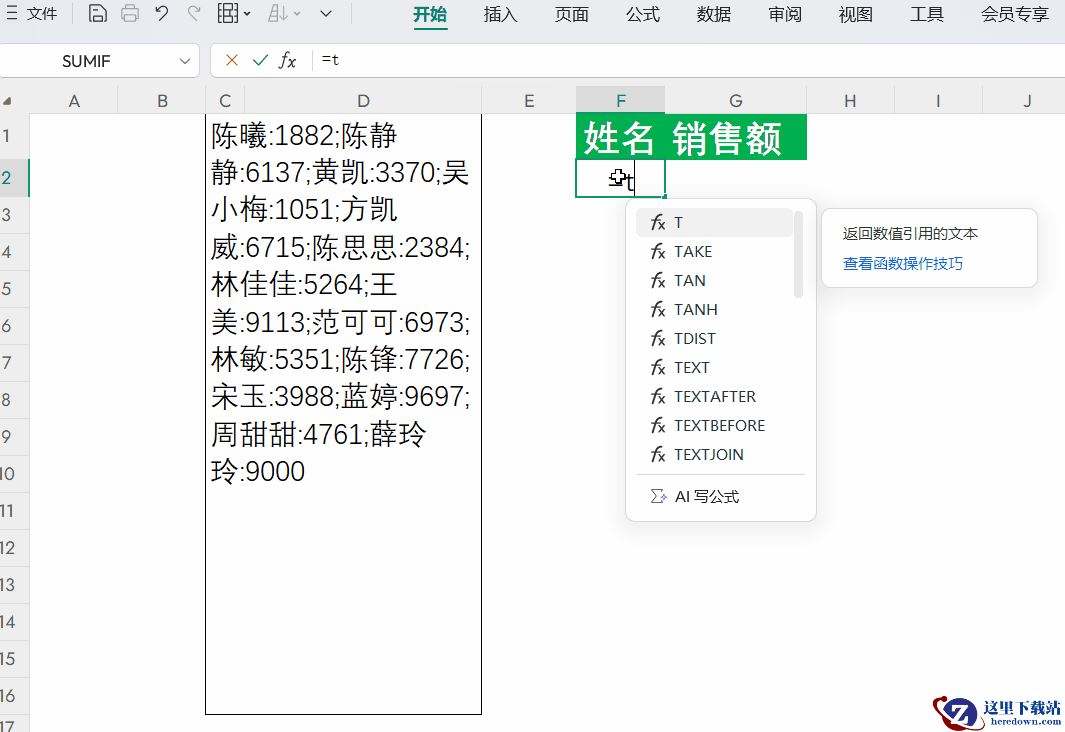Image resolution: width=1065 pixels, height=732 pixels.
Task: Switch to the 审阅 tab
Action: [x=785, y=14]
